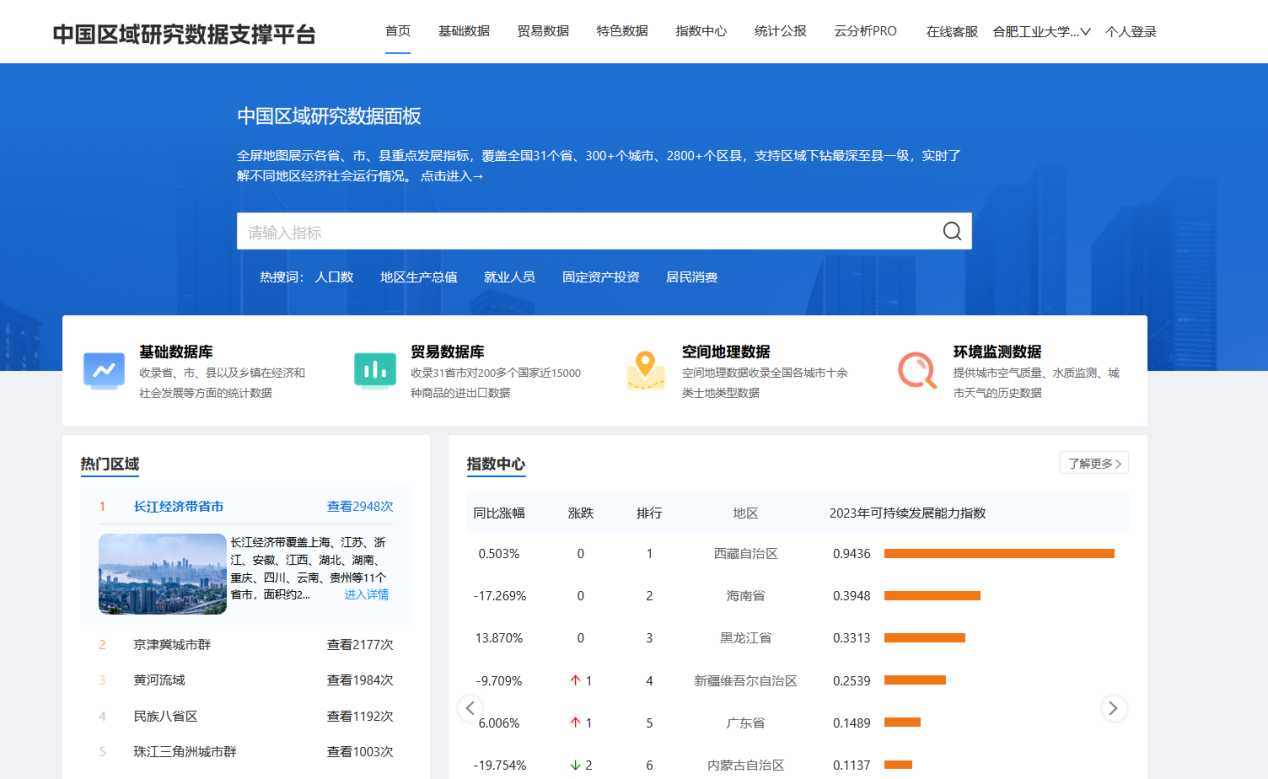This screenshot has width=1268, height=779.
Task: Advance index carousel with right arrow
Action: (1113, 708)
